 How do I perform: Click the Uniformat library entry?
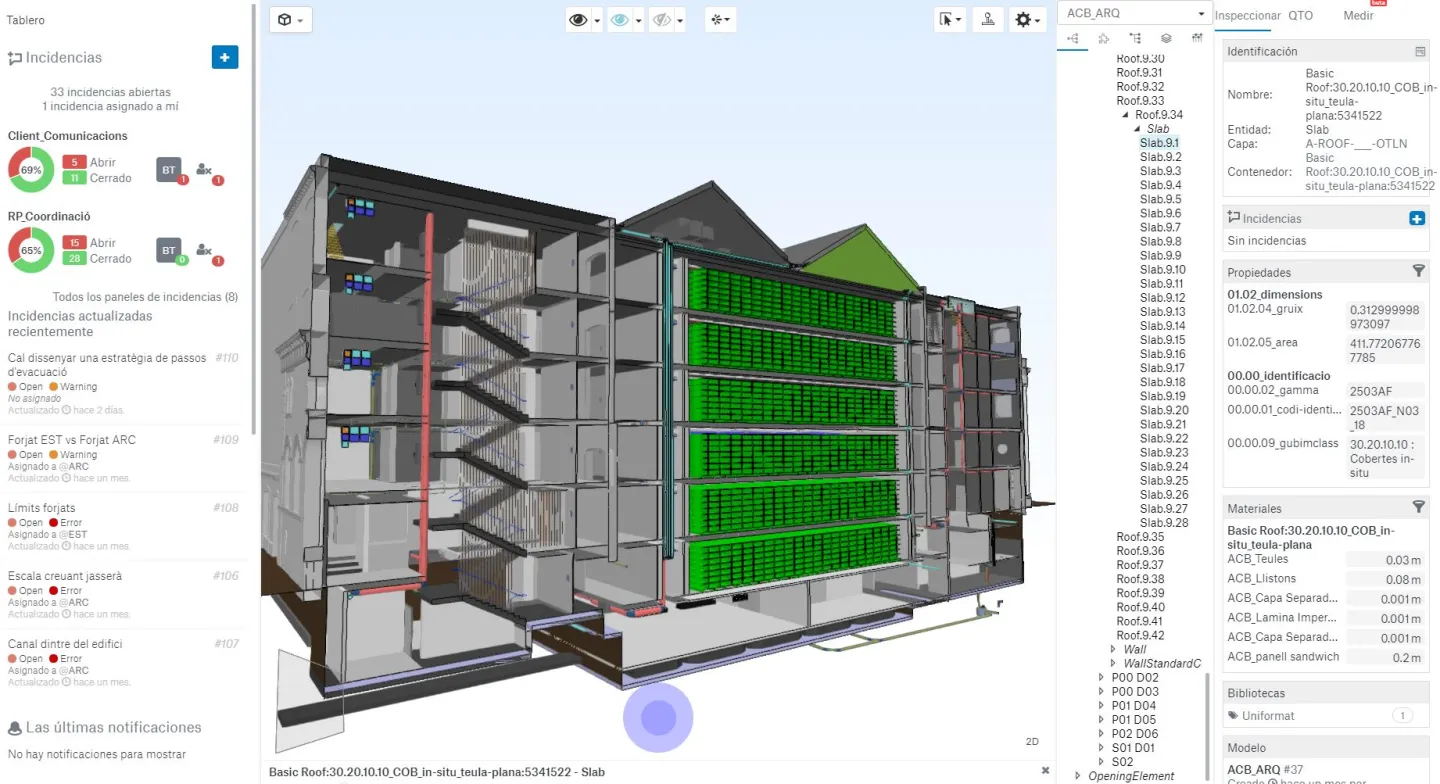tap(1268, 716)
